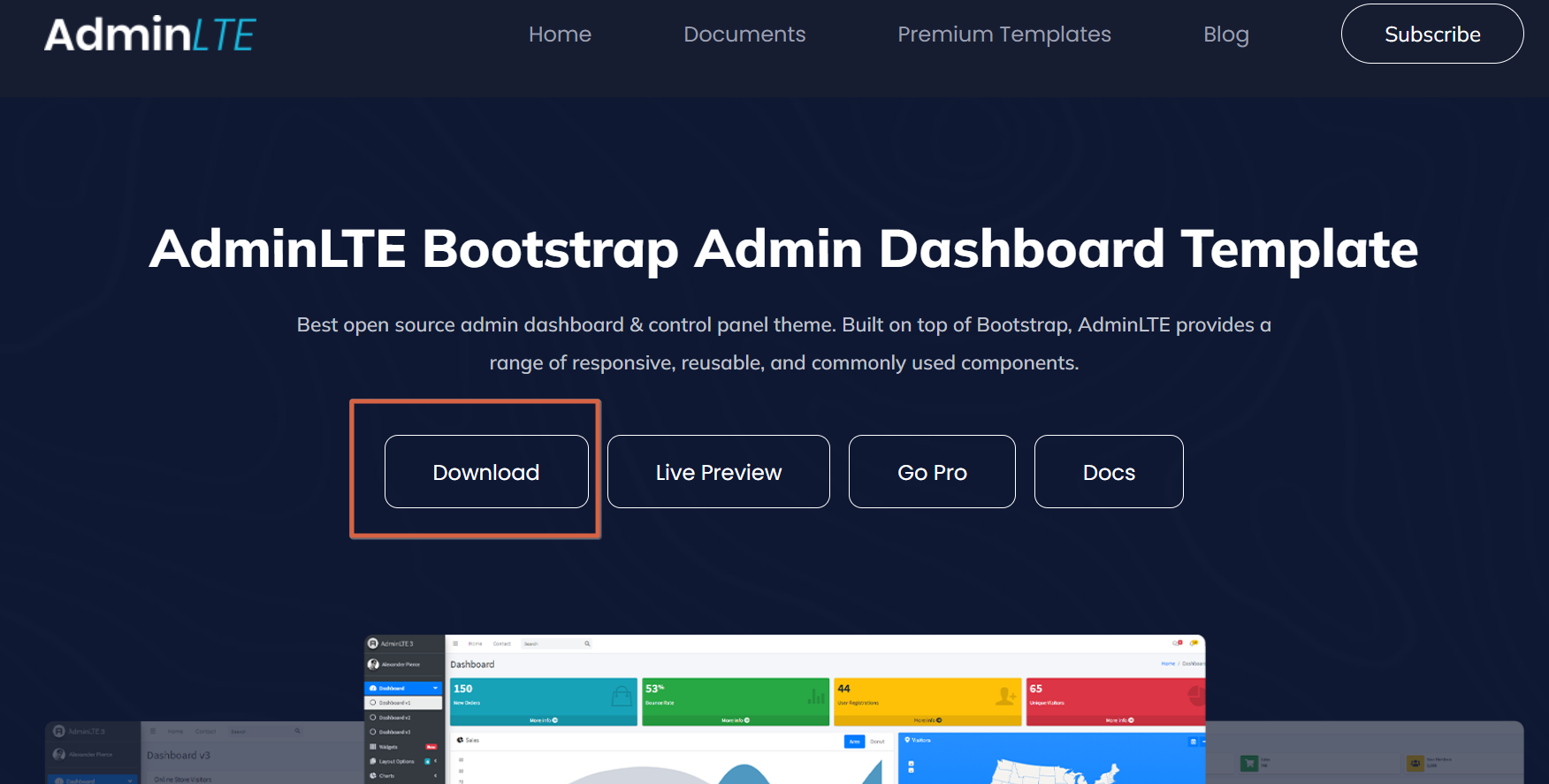
Task: Click the red 65 Unique Visitors card in the preview
Action: [x=1115, y=702]
